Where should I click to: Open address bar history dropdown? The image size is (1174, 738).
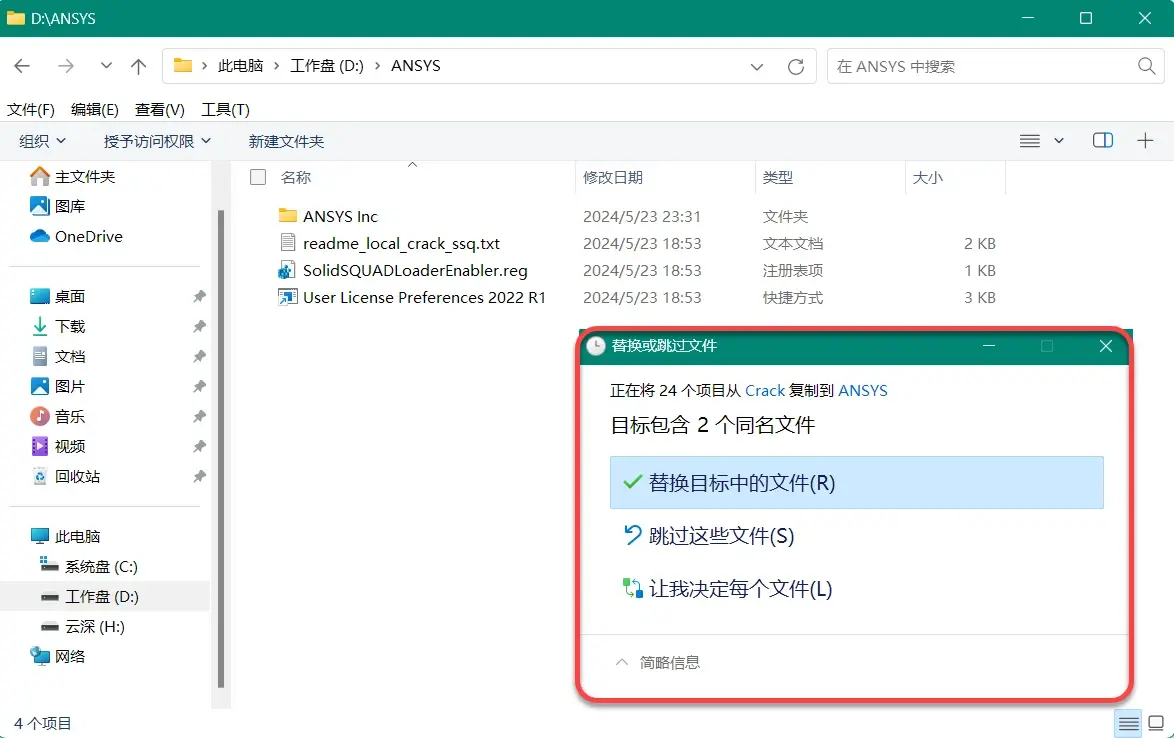[757, 67]
